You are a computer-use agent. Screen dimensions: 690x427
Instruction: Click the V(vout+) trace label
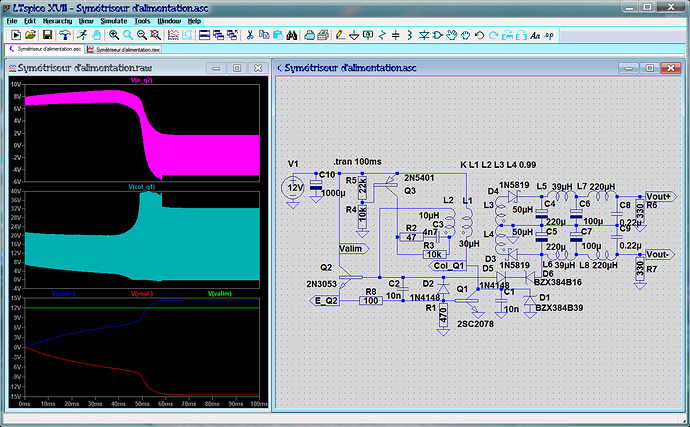(x=64, y=293)
